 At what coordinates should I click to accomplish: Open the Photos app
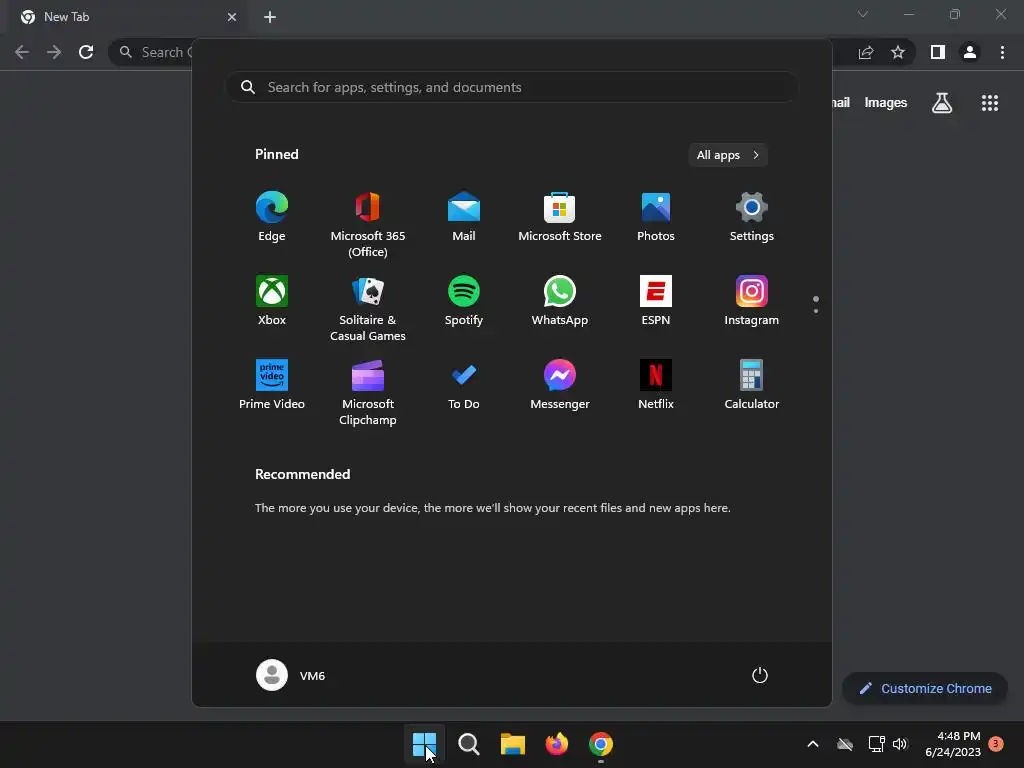pos(656,217)
